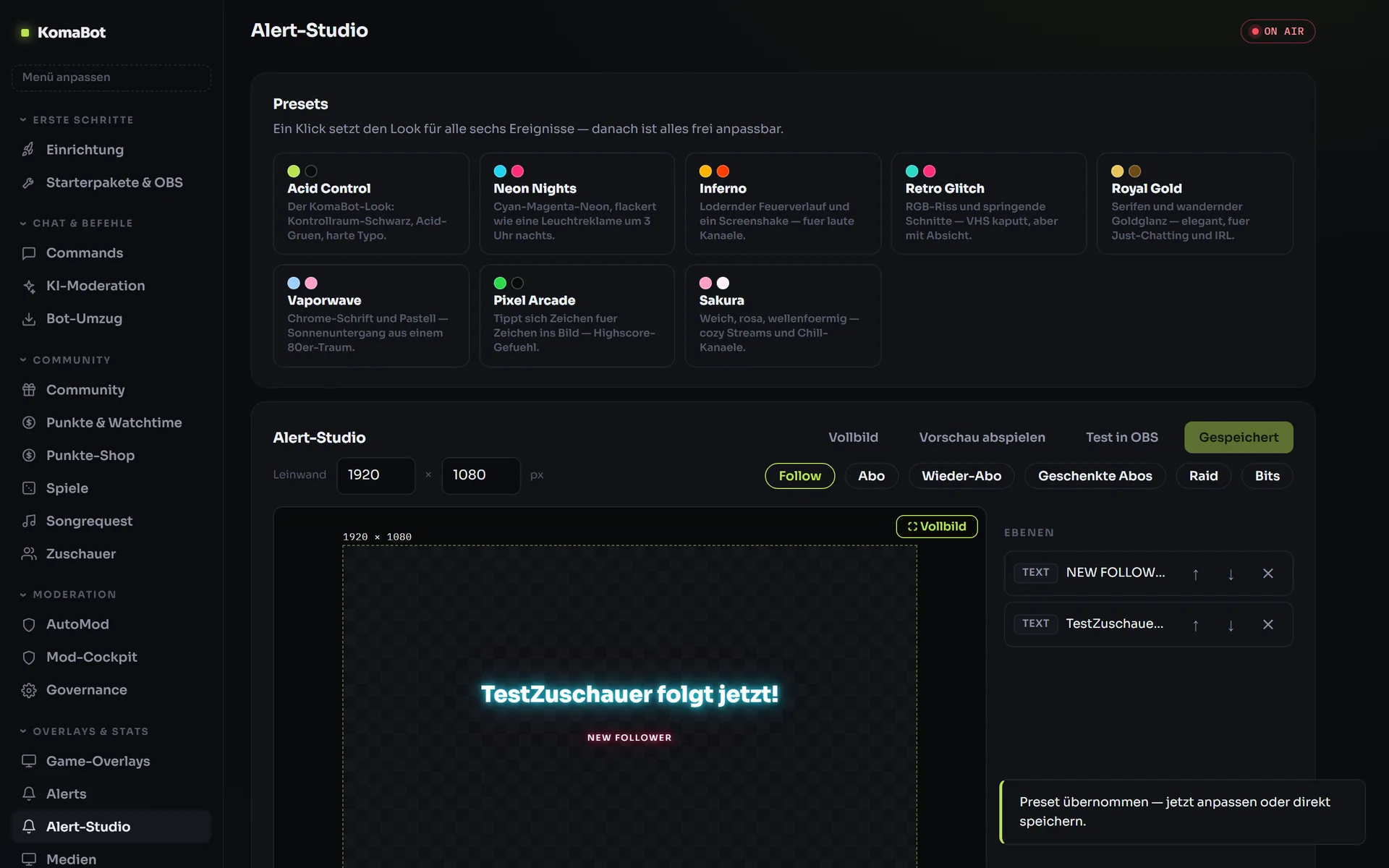
Task: Click the canvas height field 1080
Action: pyautogui.click(x=480, y=475)
